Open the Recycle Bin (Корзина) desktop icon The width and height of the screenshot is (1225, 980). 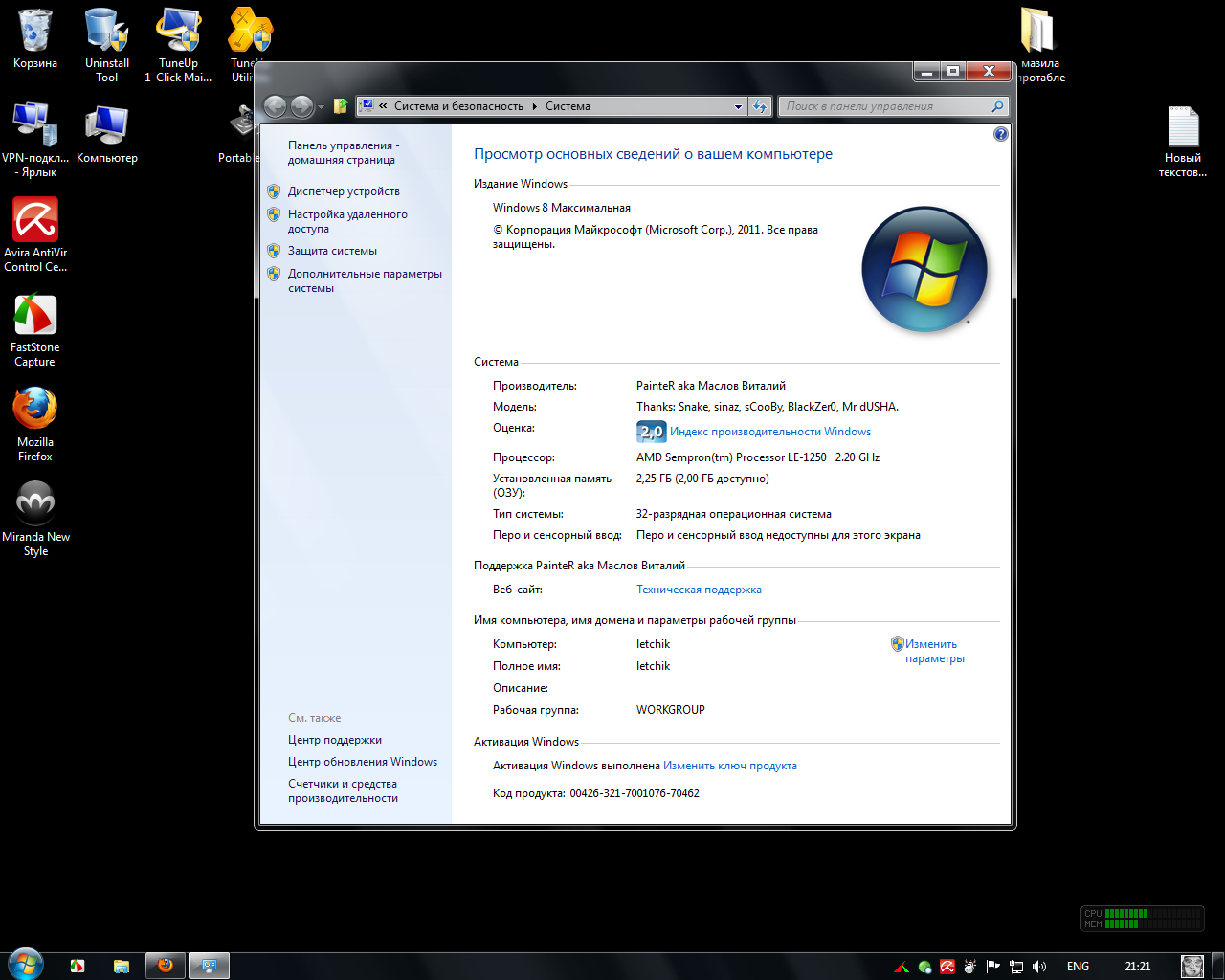point(35,38)
